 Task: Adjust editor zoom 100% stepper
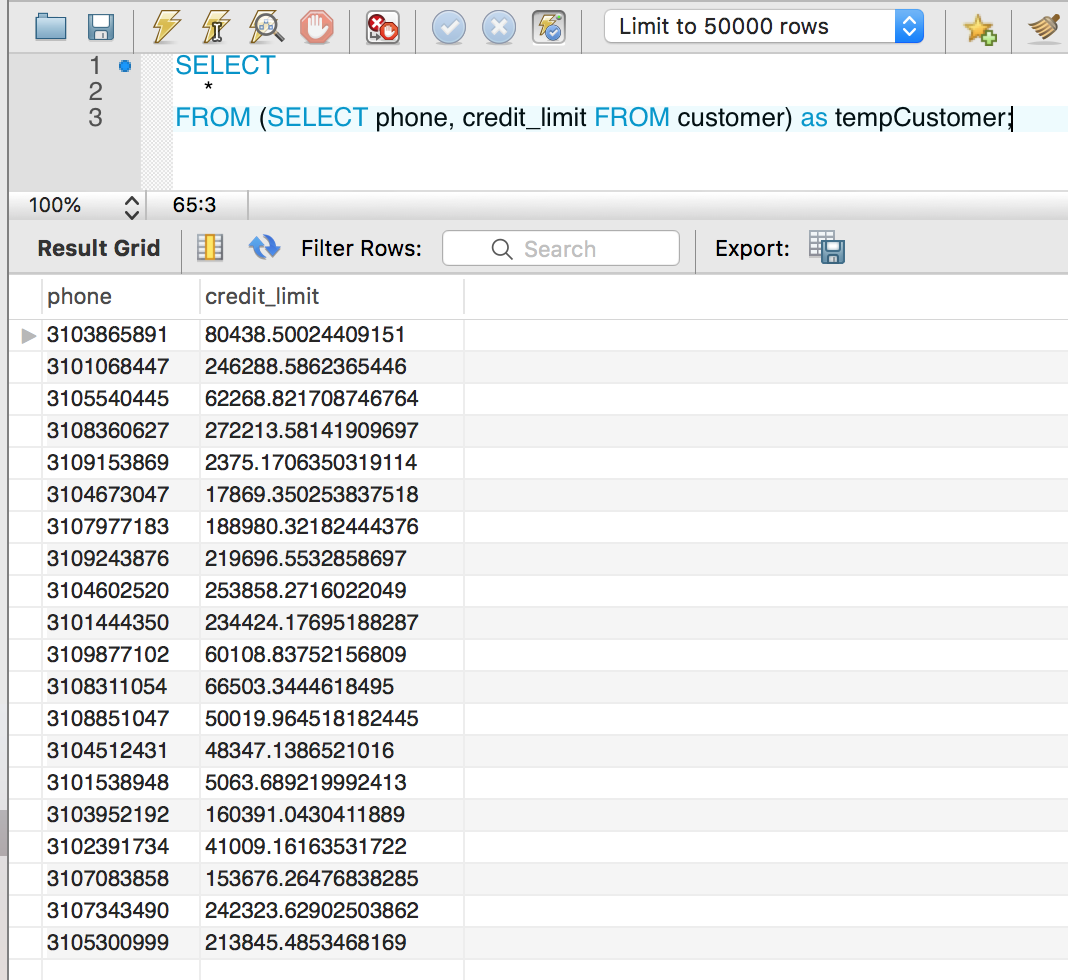tap(131, 206)
